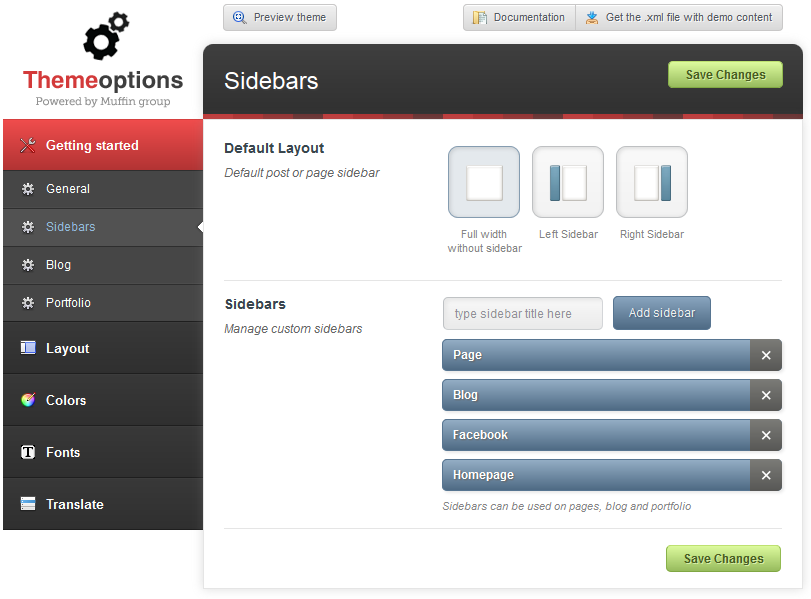Click the Preview theme button

pos(280,17)
